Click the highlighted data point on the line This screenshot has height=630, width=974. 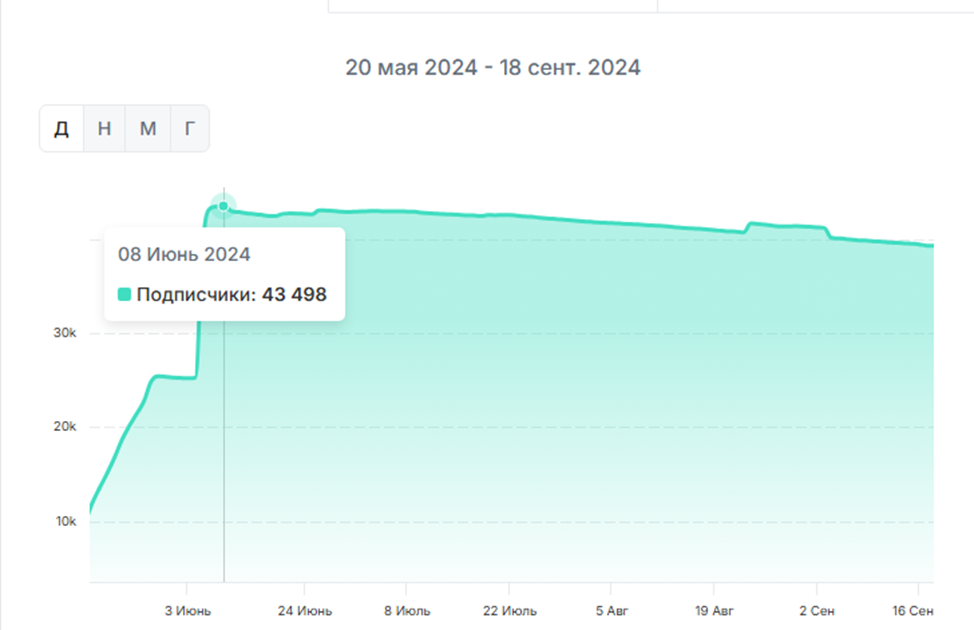pos(224,206)
